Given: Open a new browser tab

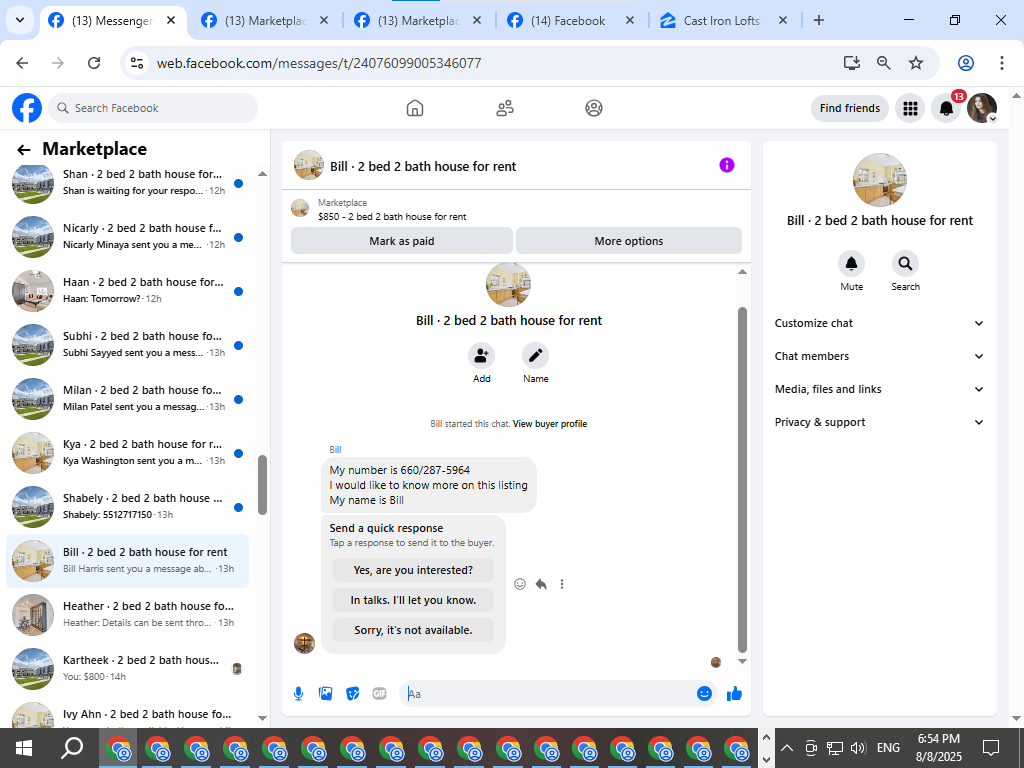Looking at the screenshot, I should coord(818,20).
